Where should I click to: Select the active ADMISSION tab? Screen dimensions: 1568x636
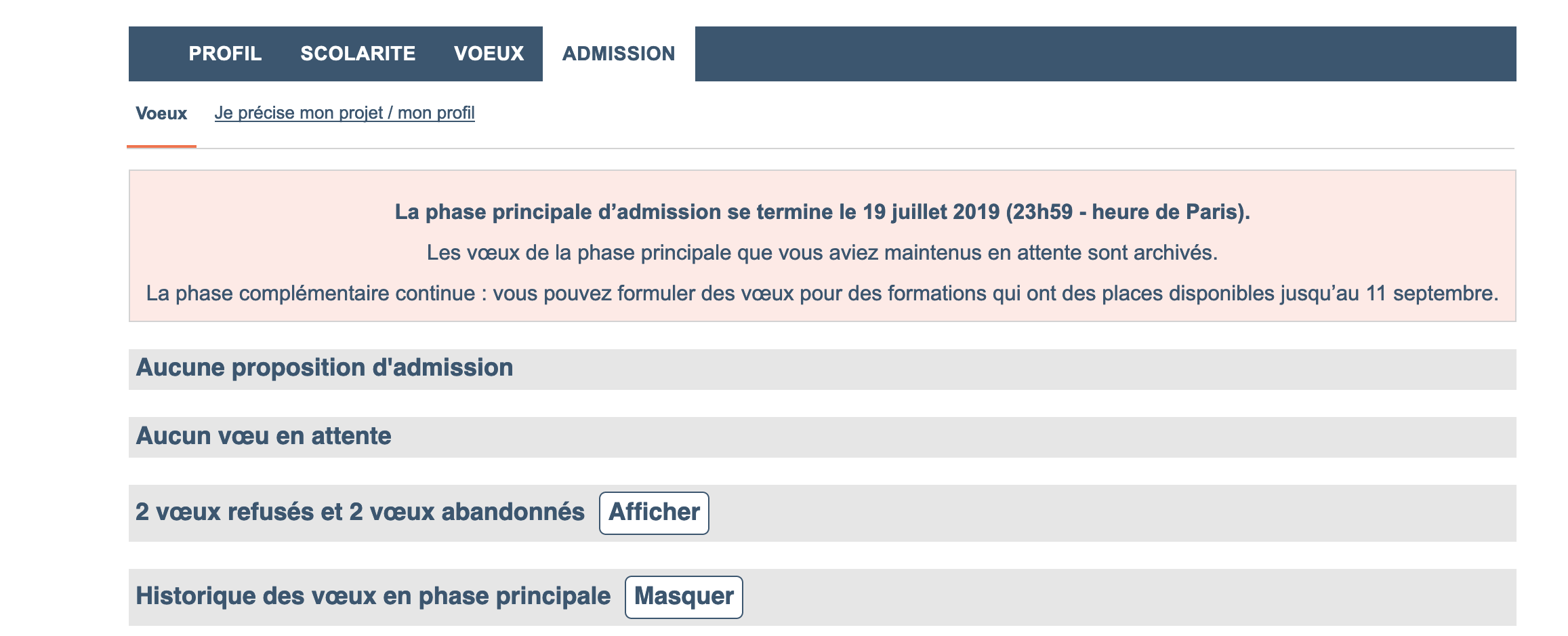click(619, 54)
